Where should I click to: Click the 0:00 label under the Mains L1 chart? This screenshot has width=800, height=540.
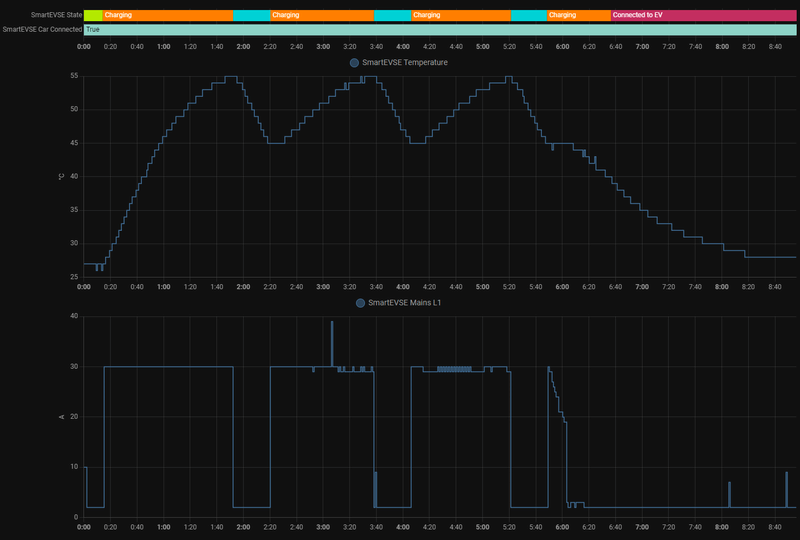point(84,528)
